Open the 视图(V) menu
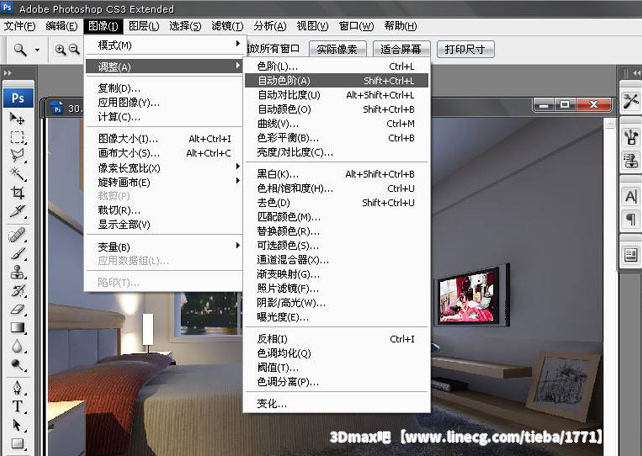Screen dimensions: 642x456 coord(312,26)
